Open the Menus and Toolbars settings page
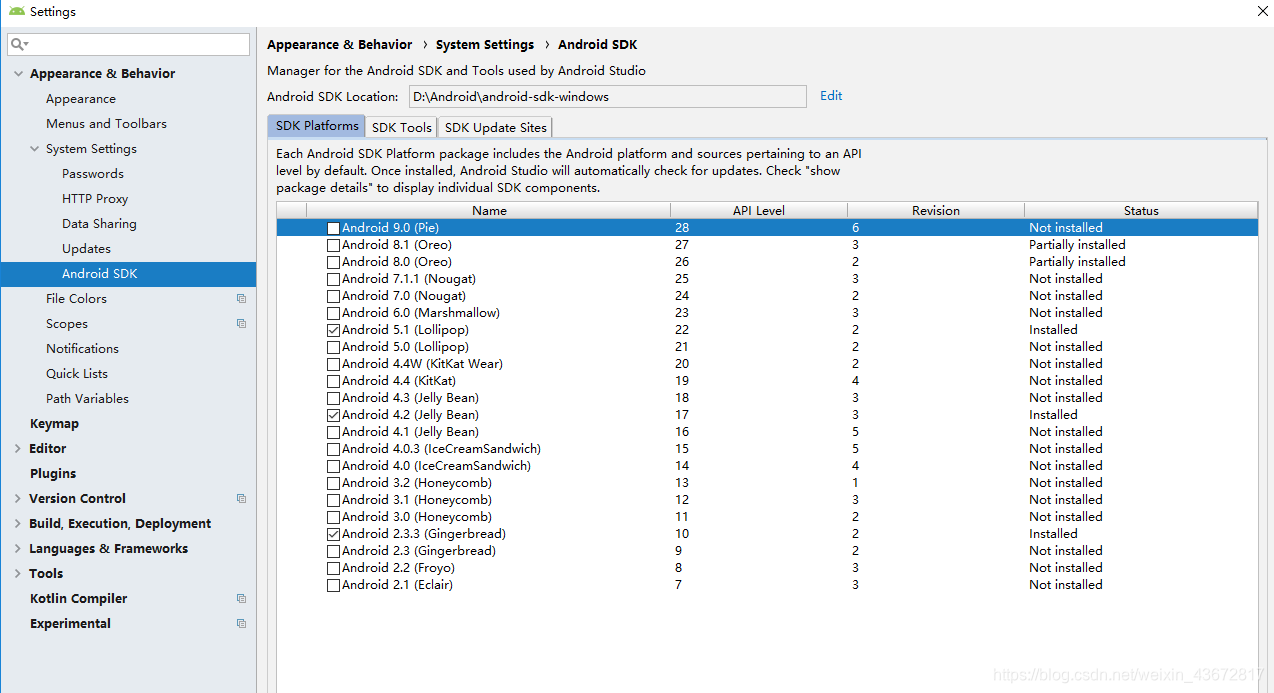 (106, 124)
